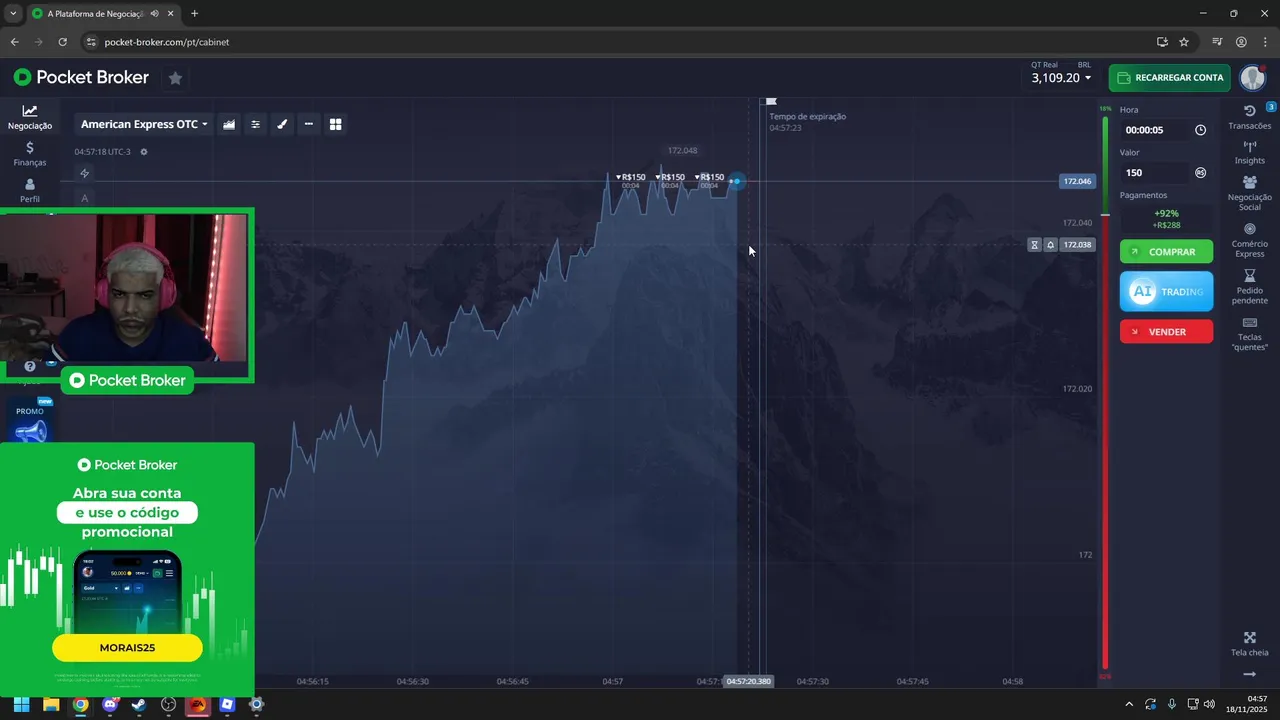This screenshot has height=720, width=1280.
Task: Open the chart clock settings gear
Action: (144, 152)
